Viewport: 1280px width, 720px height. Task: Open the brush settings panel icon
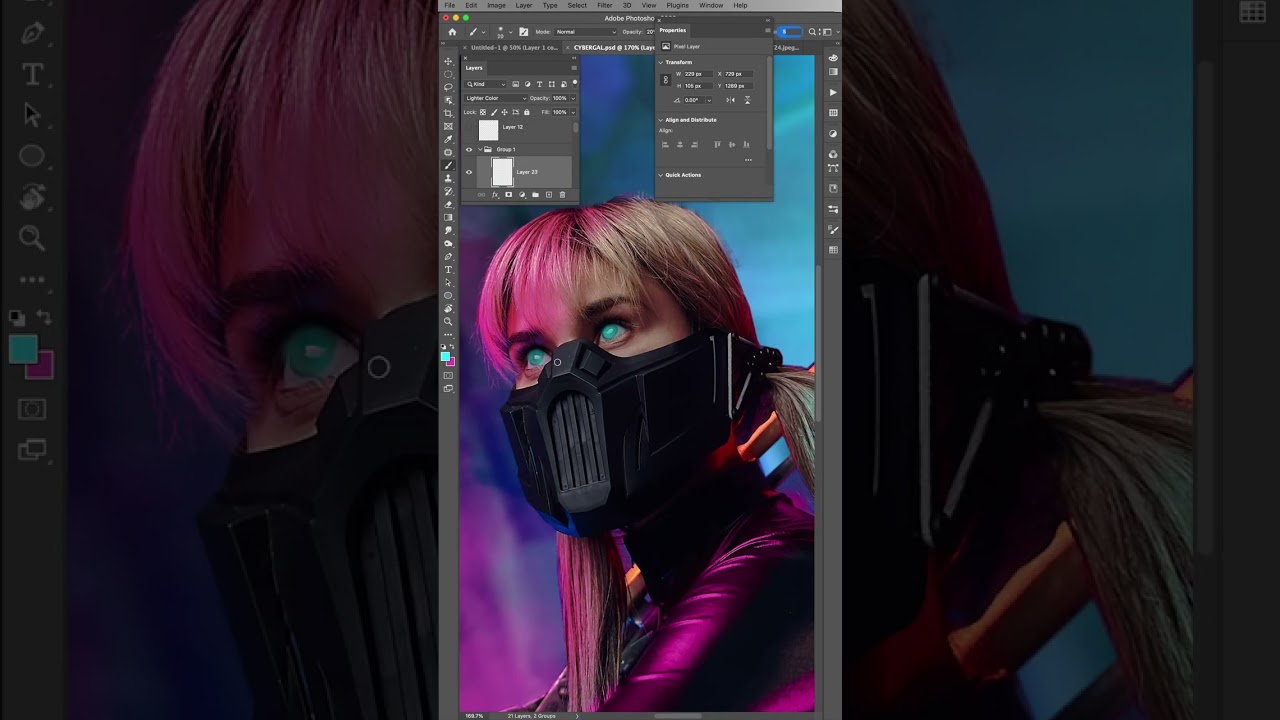click(x=523, y=32)
